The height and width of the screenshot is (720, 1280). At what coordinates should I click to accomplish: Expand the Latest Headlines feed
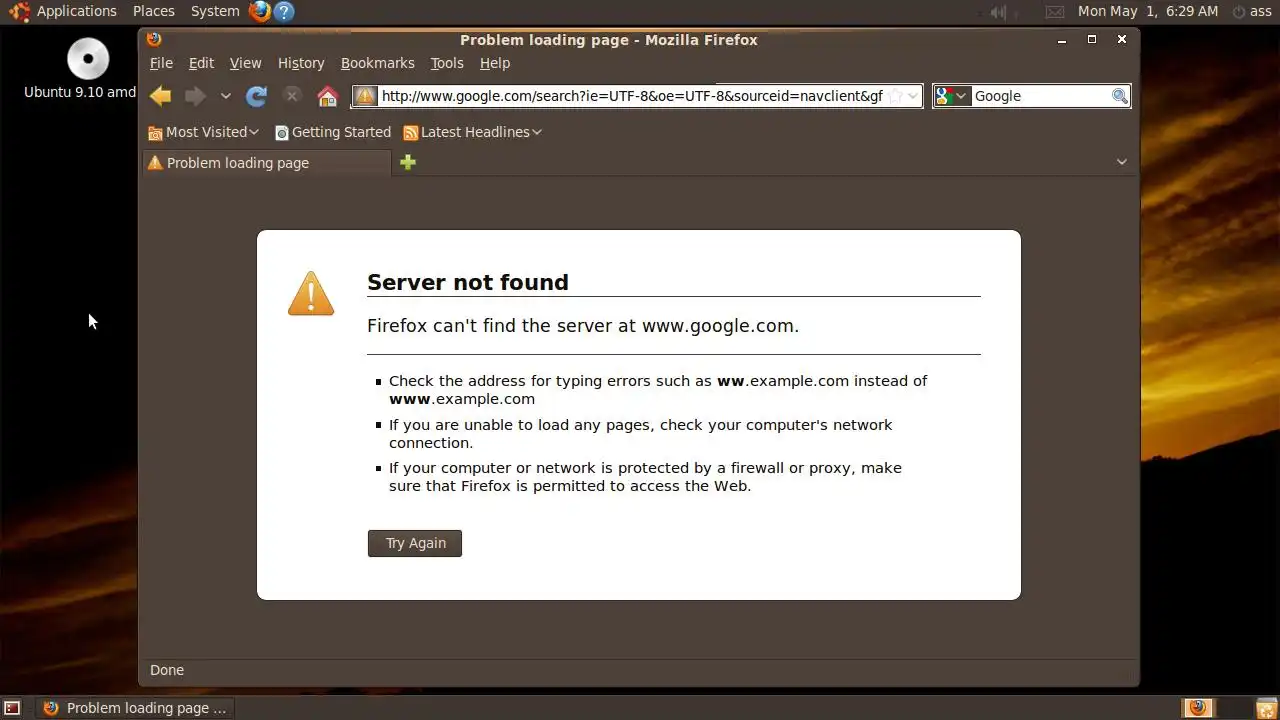(x=472, y=132)
